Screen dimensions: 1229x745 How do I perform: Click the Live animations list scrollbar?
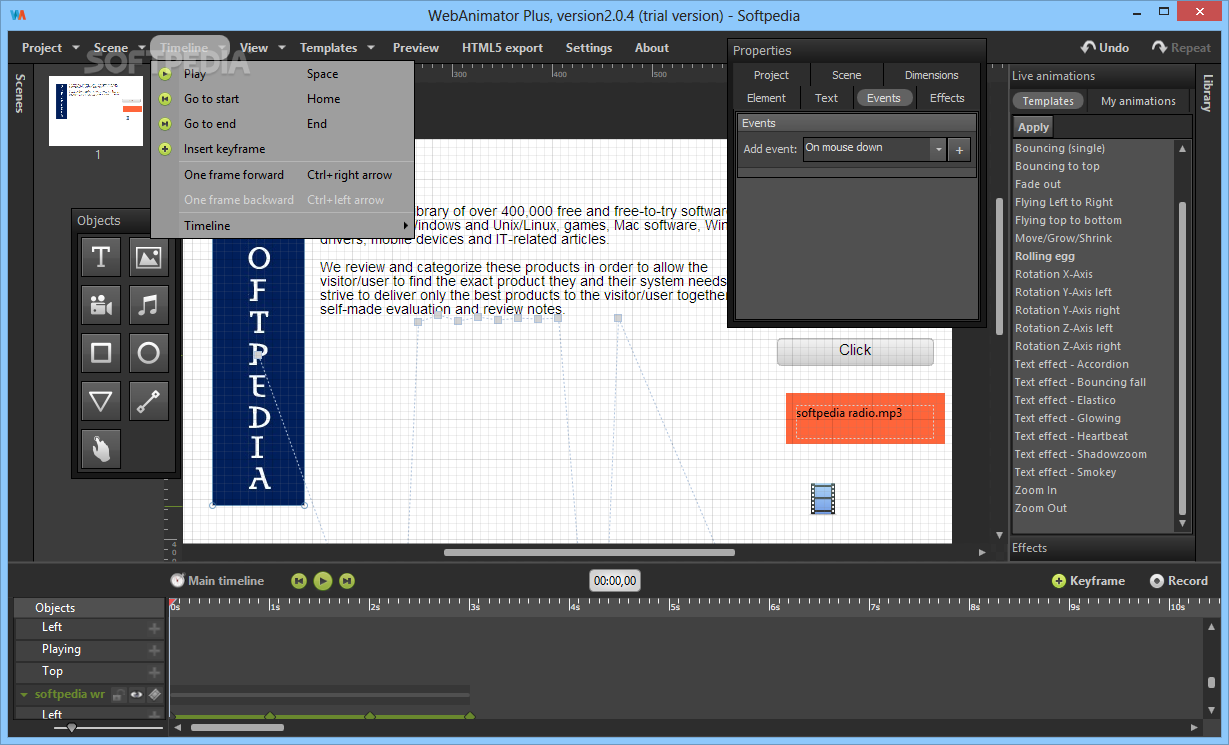[1183, 358]
